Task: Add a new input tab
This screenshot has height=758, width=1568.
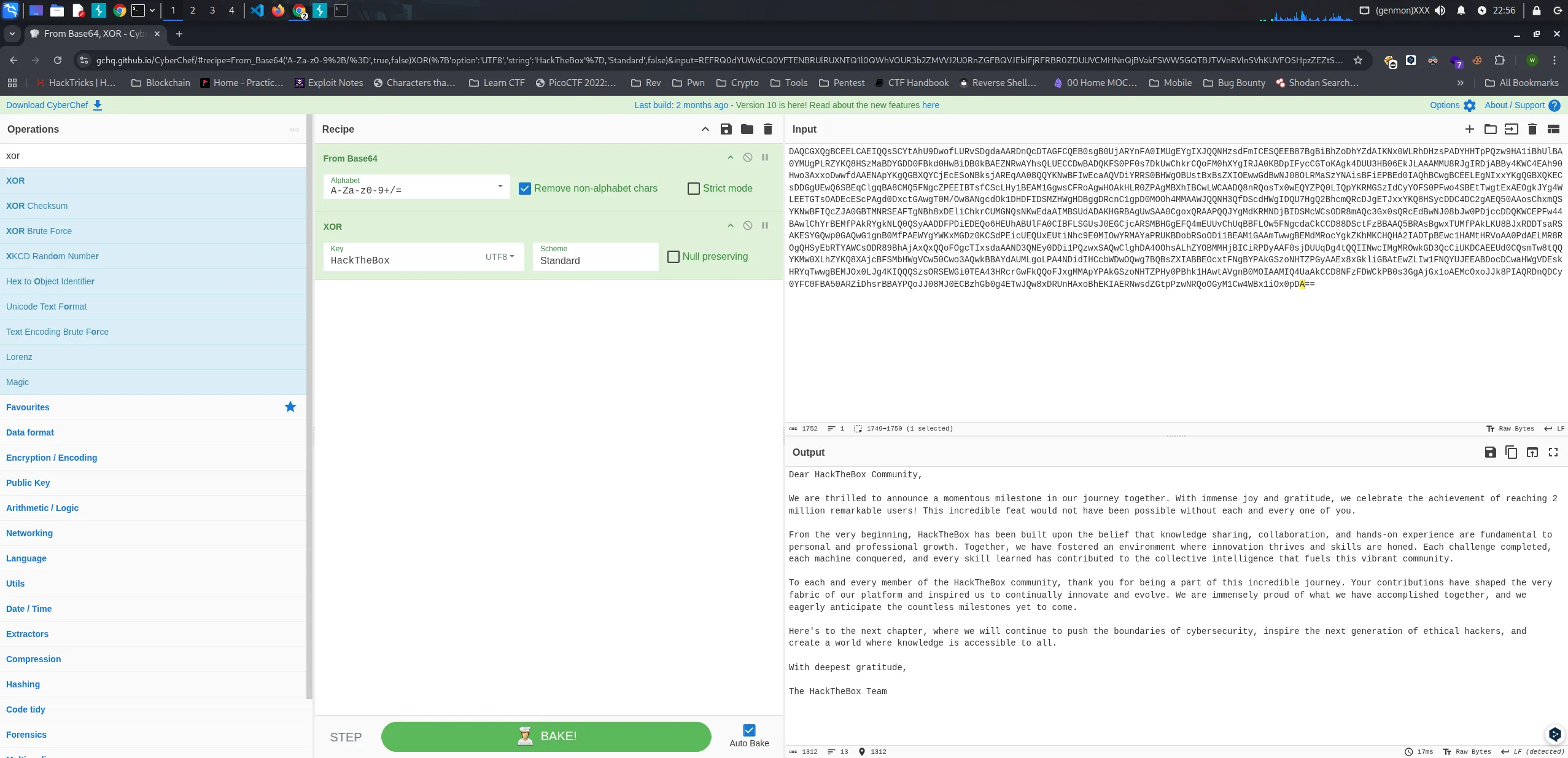Action: tap(1469, 129)
